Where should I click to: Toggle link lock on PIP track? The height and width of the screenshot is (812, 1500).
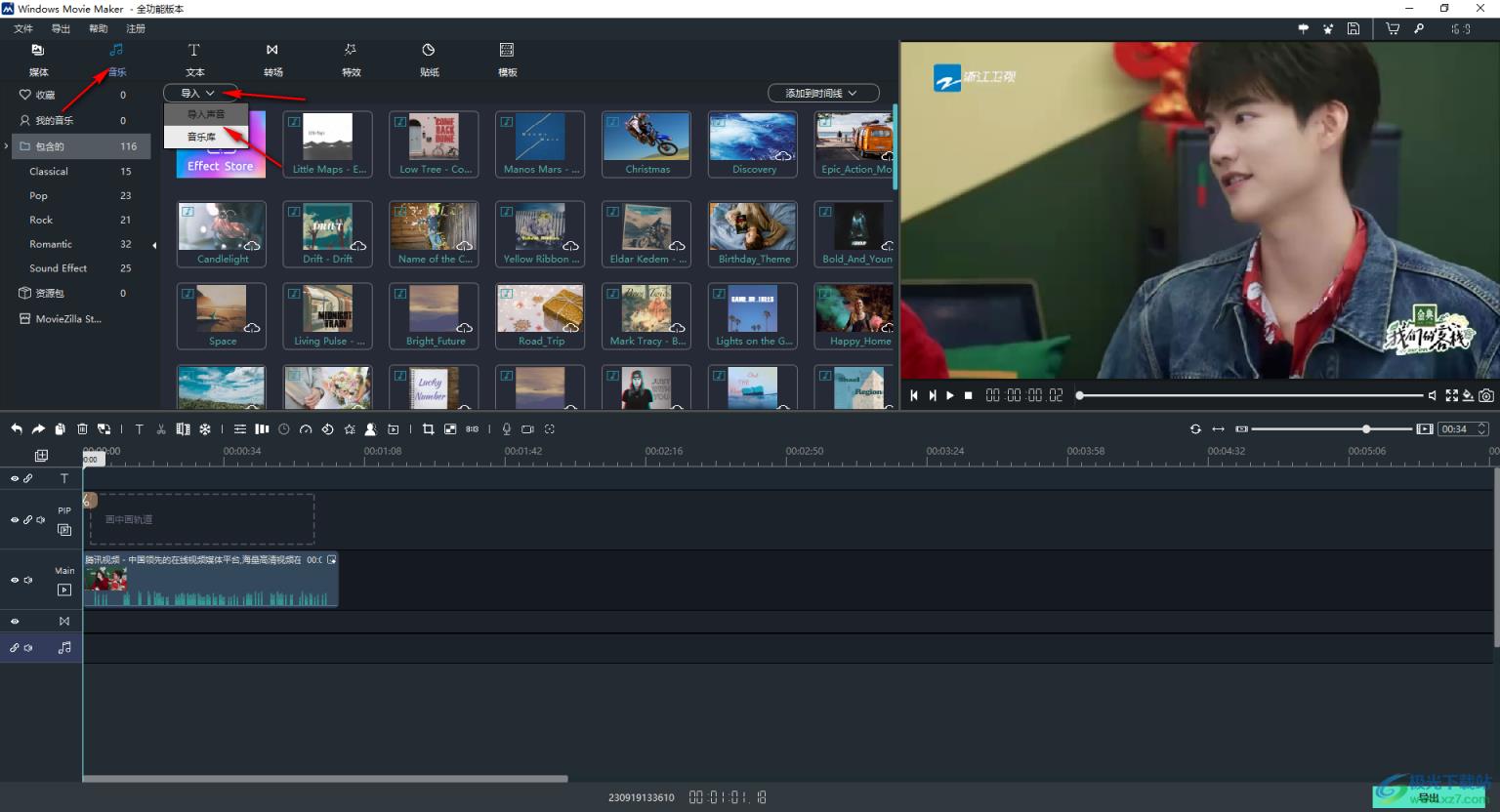(x=28, y=520)
